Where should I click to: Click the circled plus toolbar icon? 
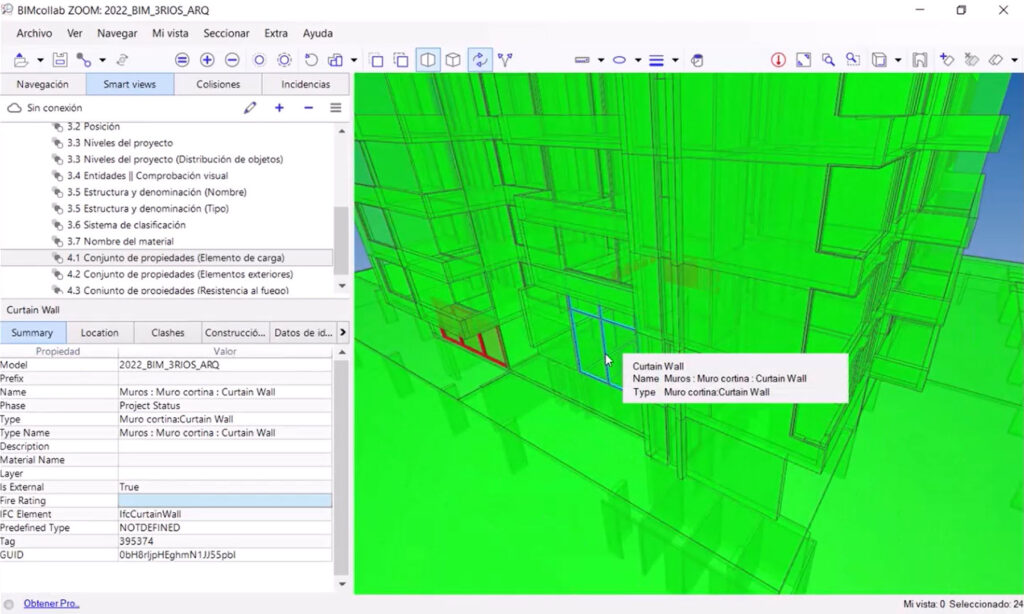pyautogui.click(x=207, y=60)
